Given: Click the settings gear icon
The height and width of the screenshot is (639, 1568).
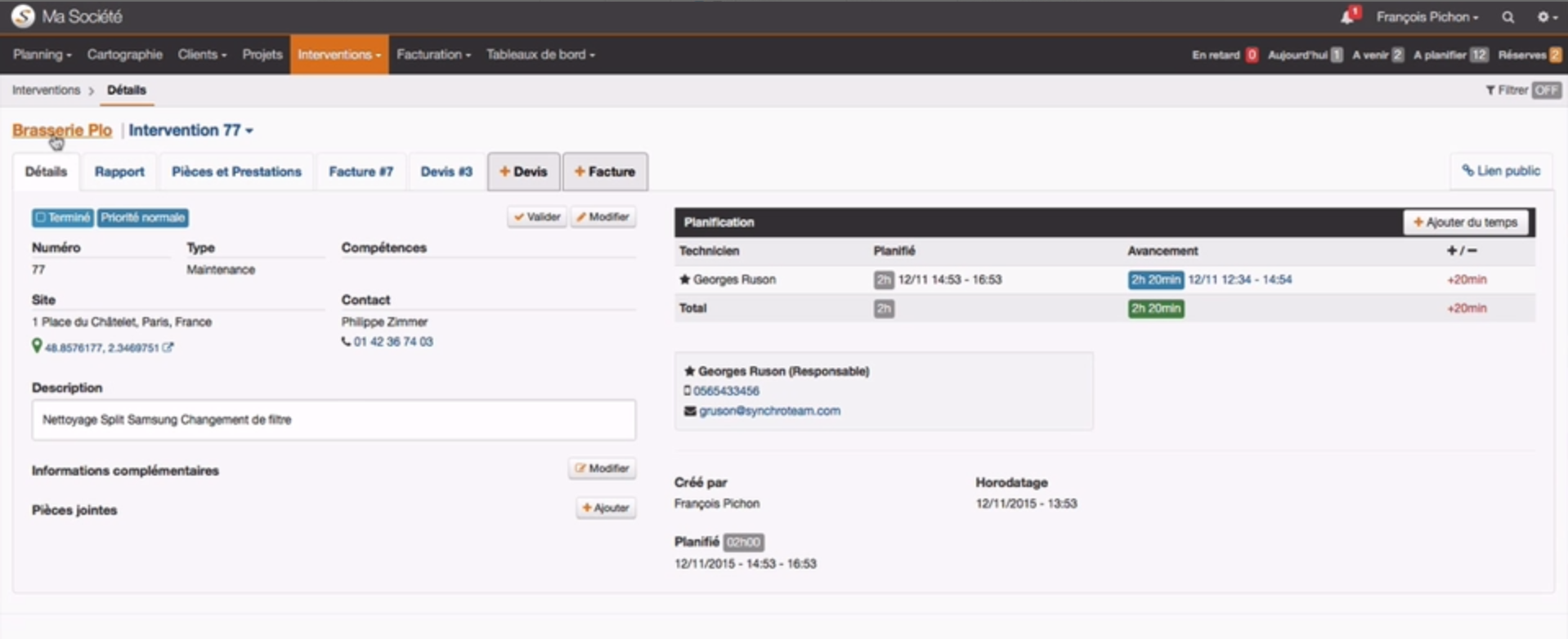Looking at the screenshot, I should pyautogui.click(x=1543, y=17).
